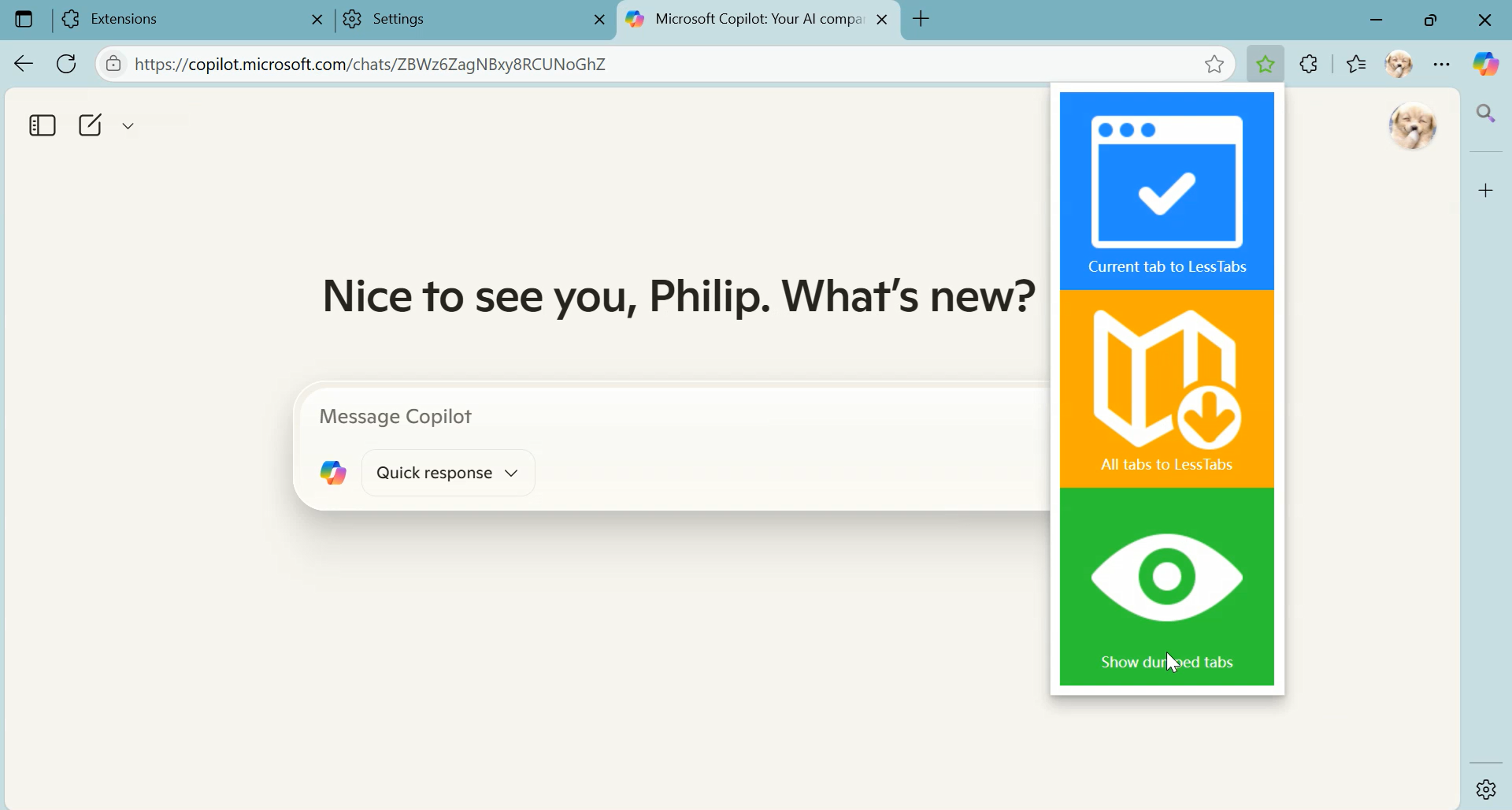Close the Microsoft Copilot tab
This screenshot has width=1512, height=810.
(884, 20)
